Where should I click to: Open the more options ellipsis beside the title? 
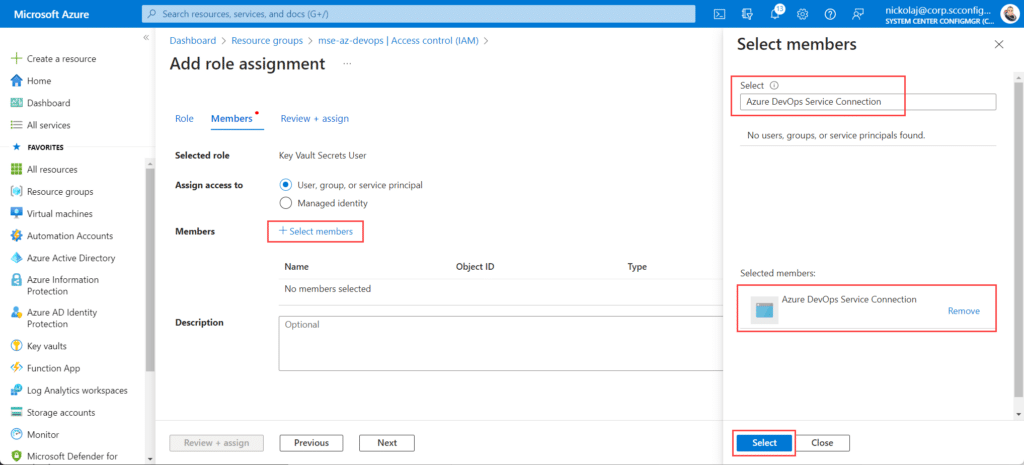click(347, 64)
